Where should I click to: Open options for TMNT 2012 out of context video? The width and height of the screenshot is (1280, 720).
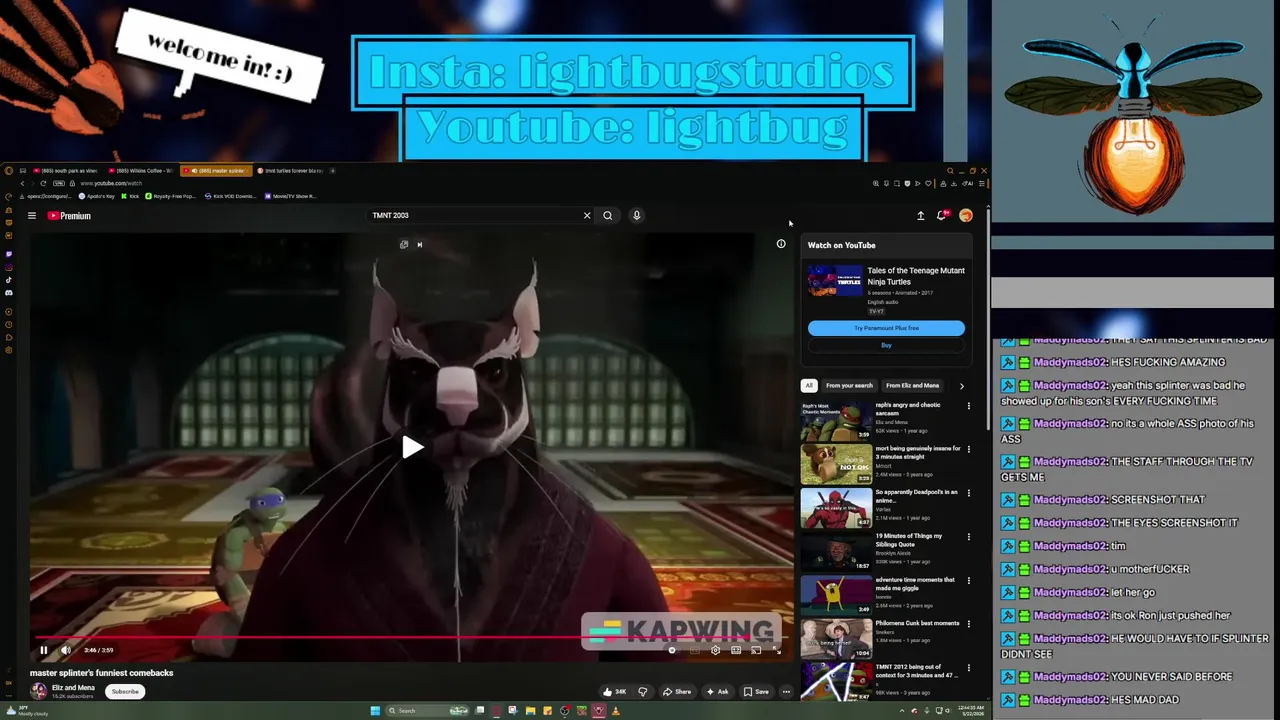968,668
